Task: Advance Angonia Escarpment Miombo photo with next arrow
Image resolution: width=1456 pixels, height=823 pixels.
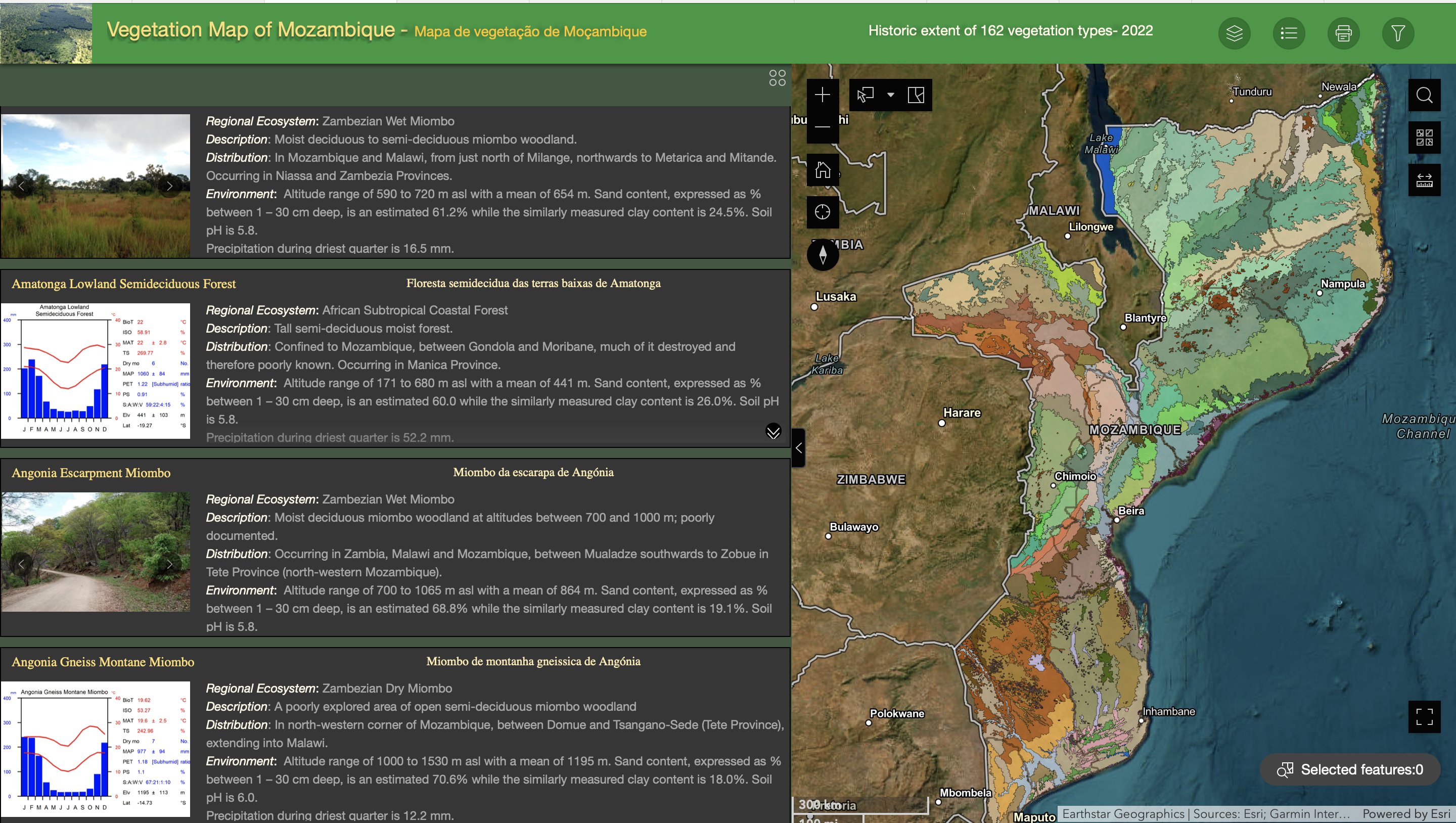Action: [x=169, y=564]
